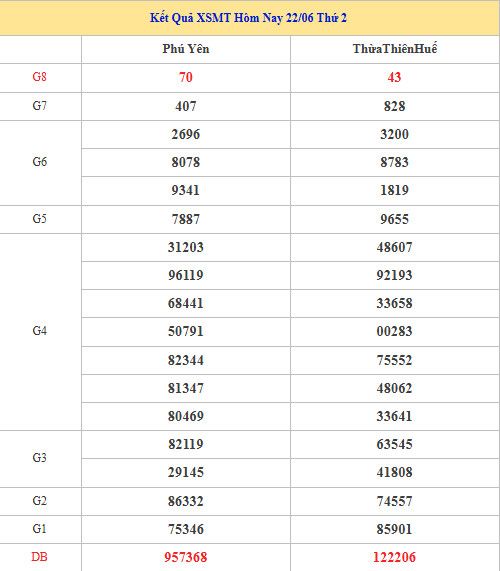This screenshot has height=571, width=500.
Task: Select the G6 number 8783
Action: pyautogui.click(x=394, y=162)
